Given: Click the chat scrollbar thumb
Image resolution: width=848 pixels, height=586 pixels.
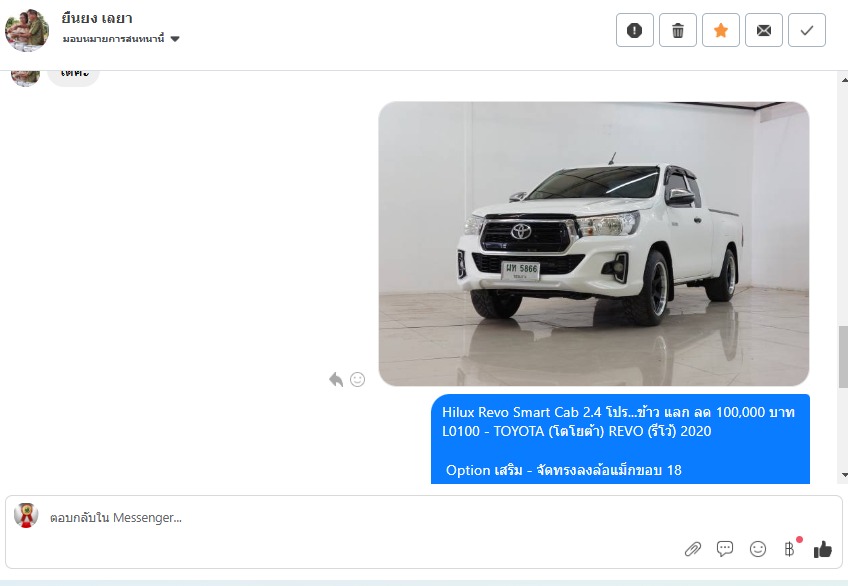Looking at the screenshot, I should pyautogui.click(x=843, y=357).
